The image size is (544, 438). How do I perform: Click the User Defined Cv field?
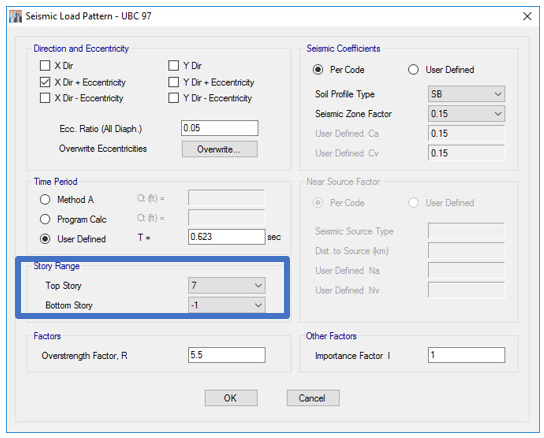[466, 153]
